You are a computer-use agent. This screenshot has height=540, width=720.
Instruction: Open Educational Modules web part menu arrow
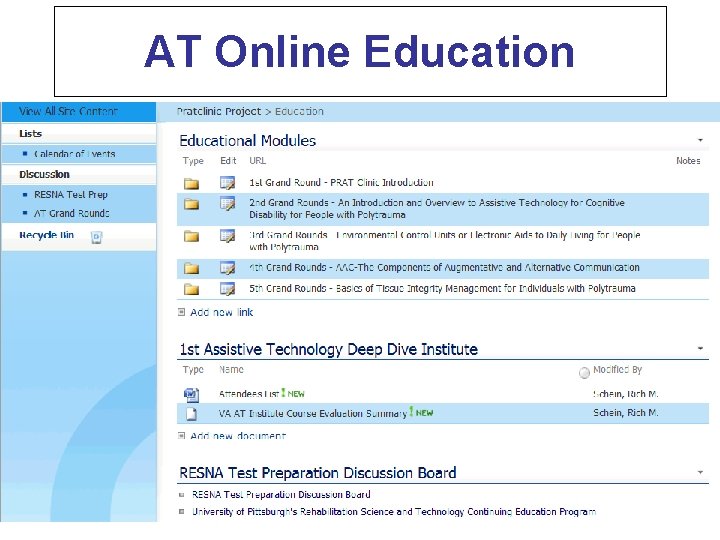[x=700, y=140]
